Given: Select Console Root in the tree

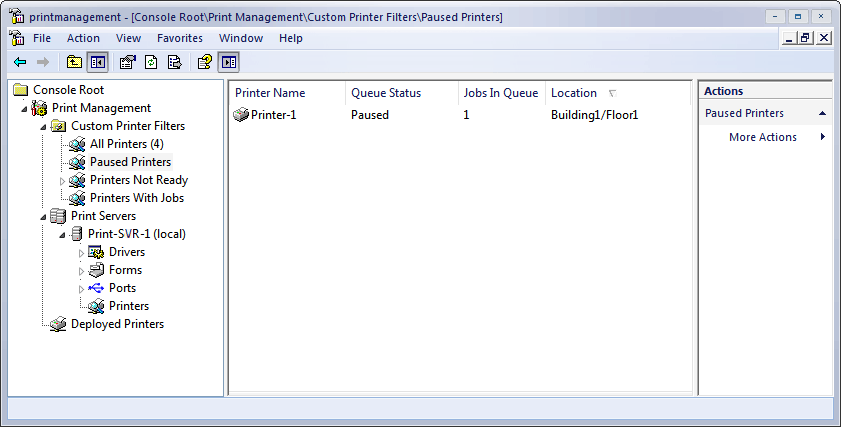Looking at the screenshot, I should 69,90.
